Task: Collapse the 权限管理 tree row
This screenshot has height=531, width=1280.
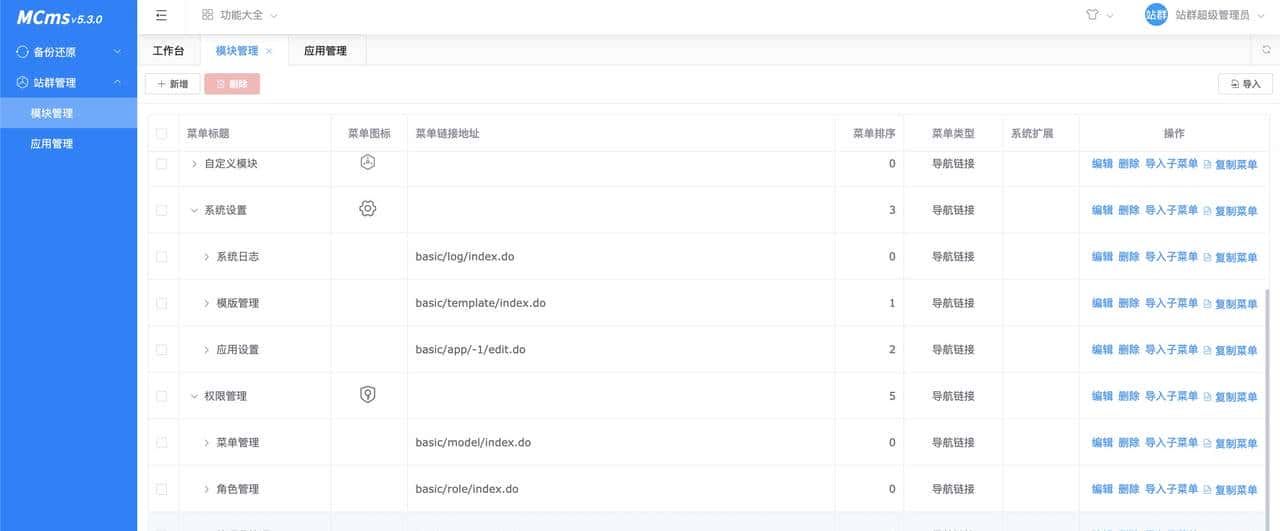Action: pos(194,396)
